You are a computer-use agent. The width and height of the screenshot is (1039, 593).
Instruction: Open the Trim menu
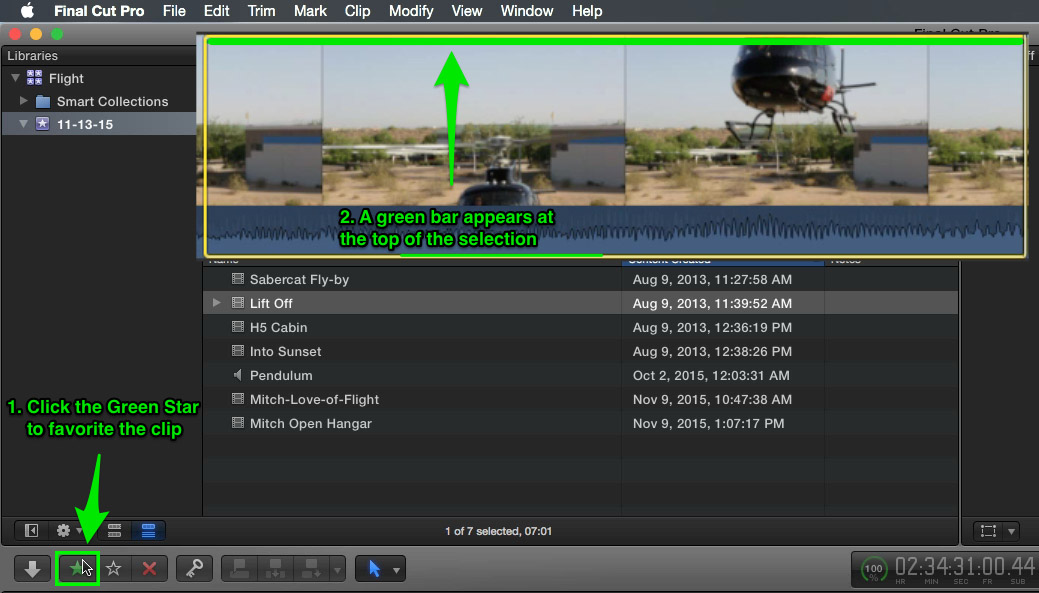click(262, 11)
